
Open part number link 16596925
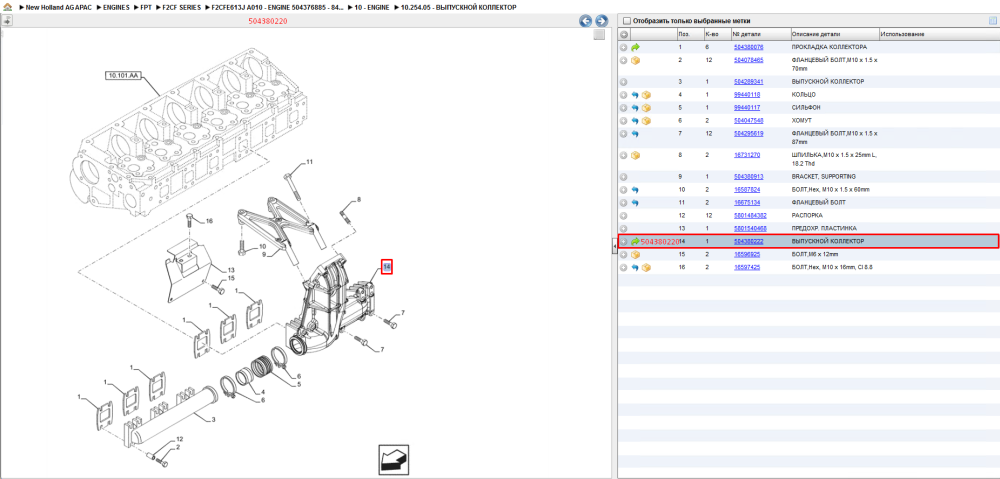coord(747,254)
